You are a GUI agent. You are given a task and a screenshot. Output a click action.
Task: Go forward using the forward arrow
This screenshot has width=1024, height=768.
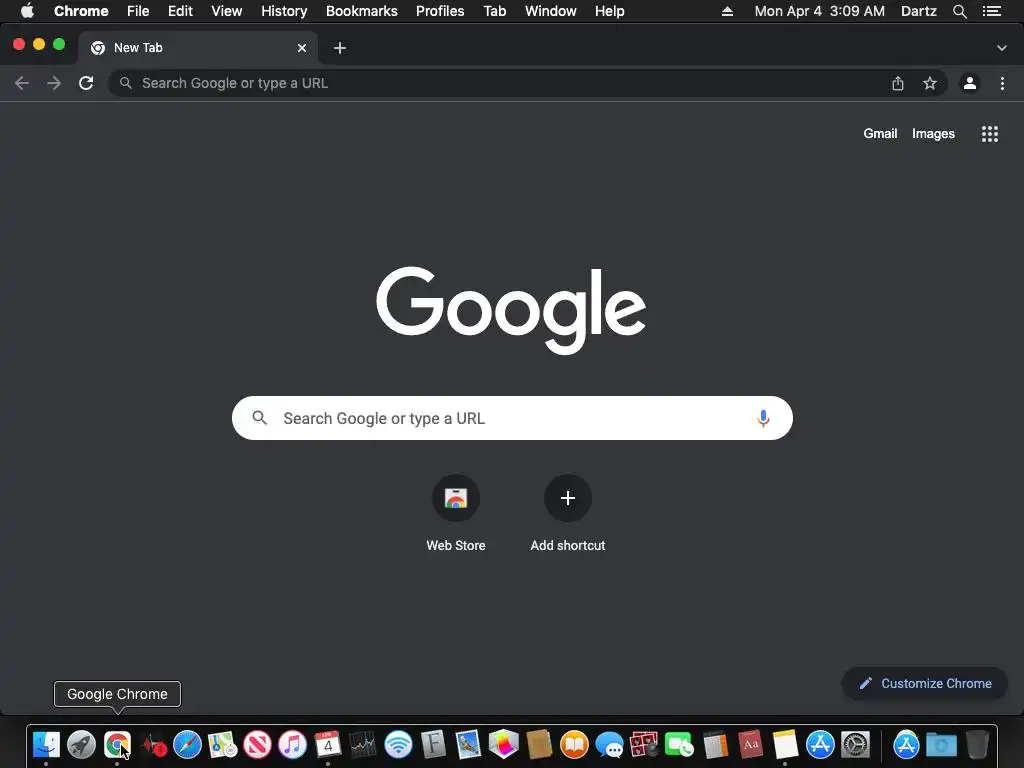(54, 83)
